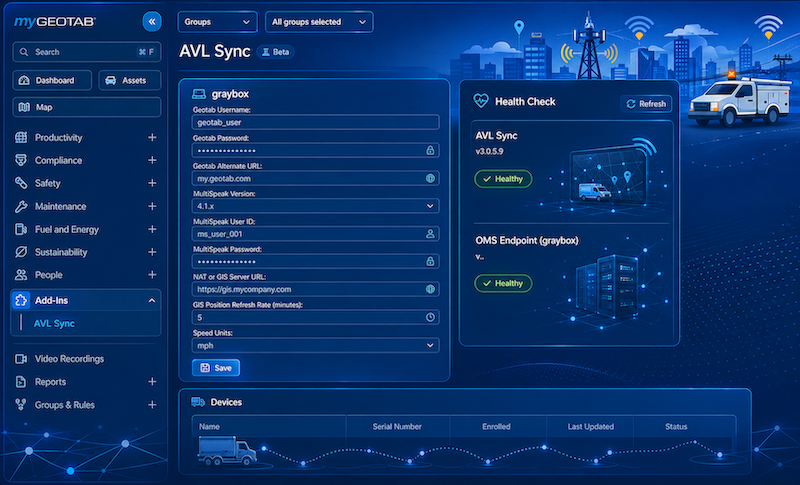Expand Safety with plus sign
This screenshot has width=800, height=485.
(152, 183)
